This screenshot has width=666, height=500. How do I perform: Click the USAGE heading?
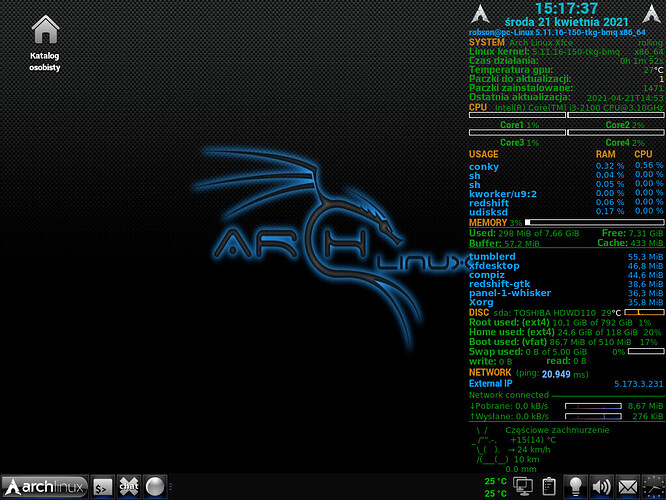483,154
